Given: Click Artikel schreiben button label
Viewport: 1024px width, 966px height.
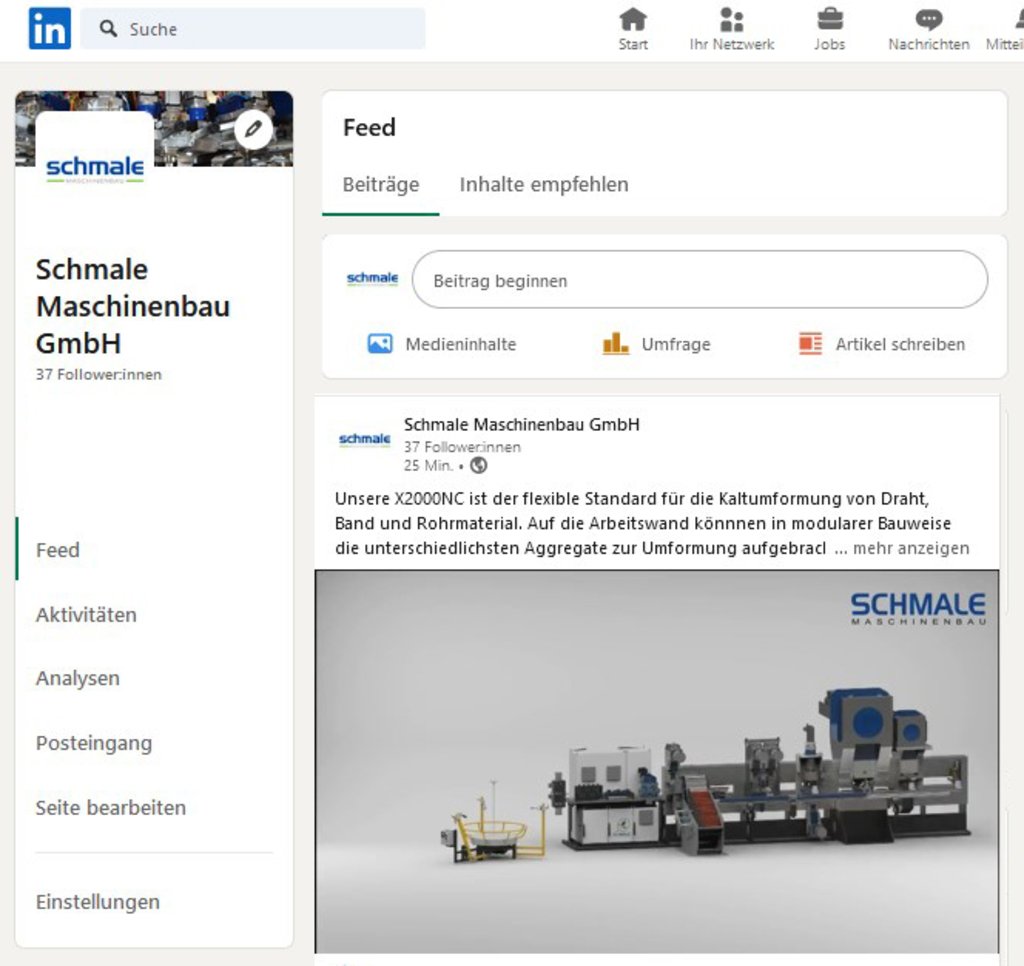Looking at the screenshot, I should [900, 344].
